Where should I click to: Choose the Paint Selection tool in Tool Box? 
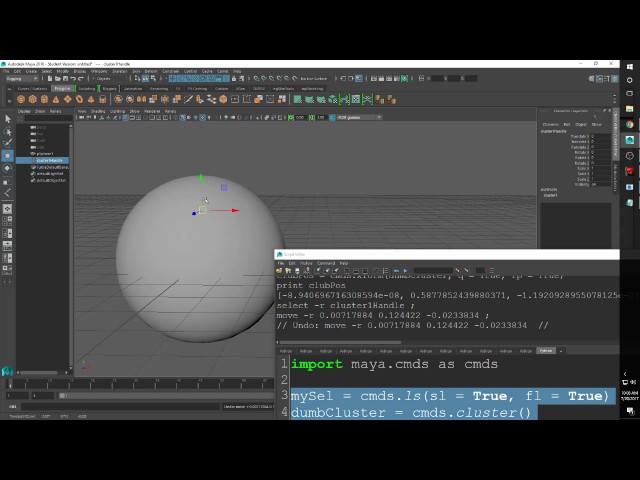(x=8, y=143)
